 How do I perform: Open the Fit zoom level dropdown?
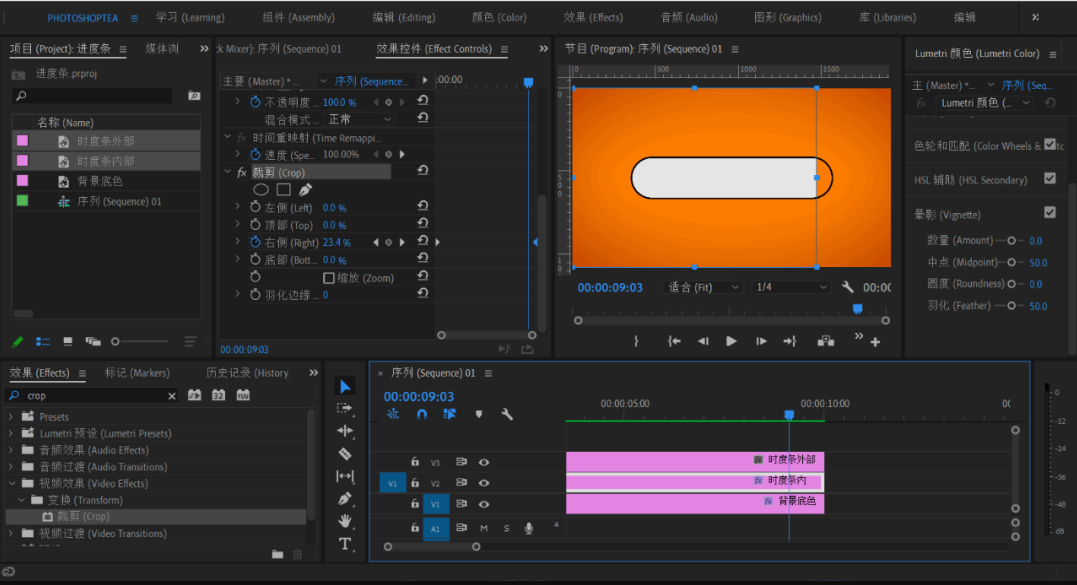(703, 288)
